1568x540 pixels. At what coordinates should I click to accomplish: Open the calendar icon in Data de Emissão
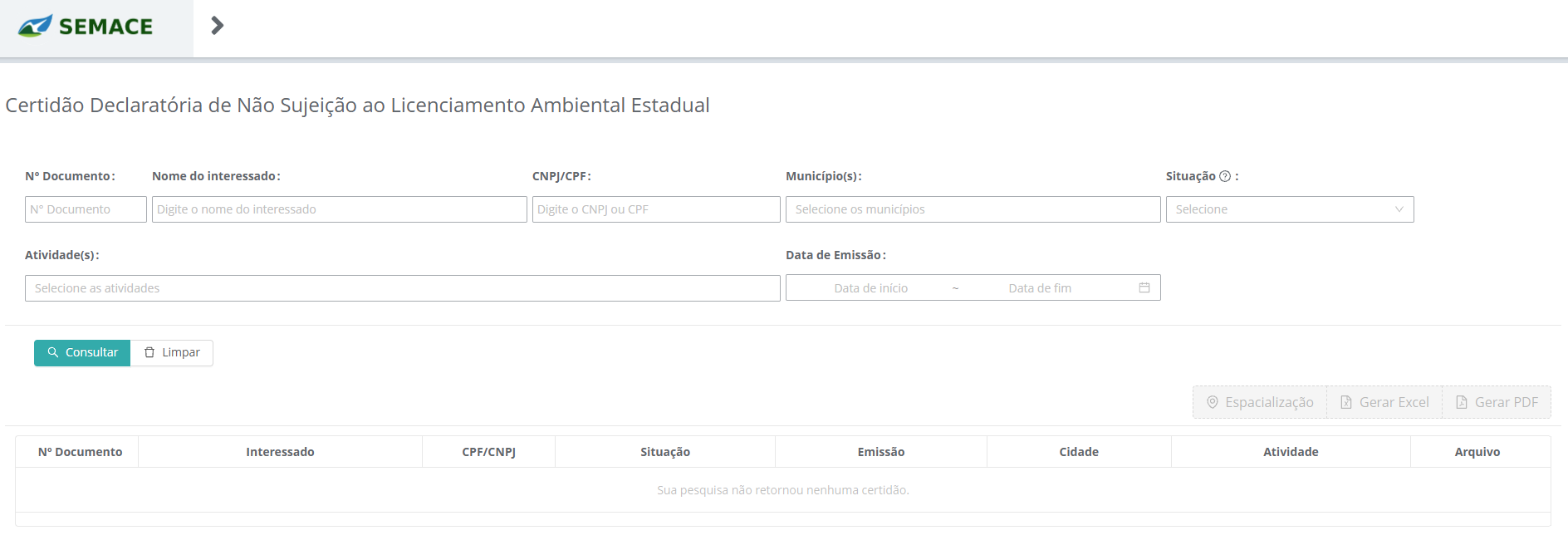point(1144,287)
